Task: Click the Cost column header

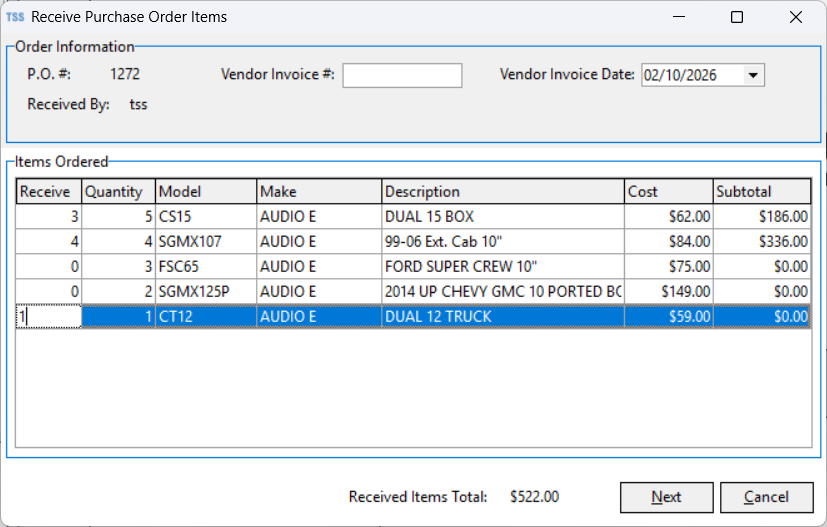Action: point(667,192)
